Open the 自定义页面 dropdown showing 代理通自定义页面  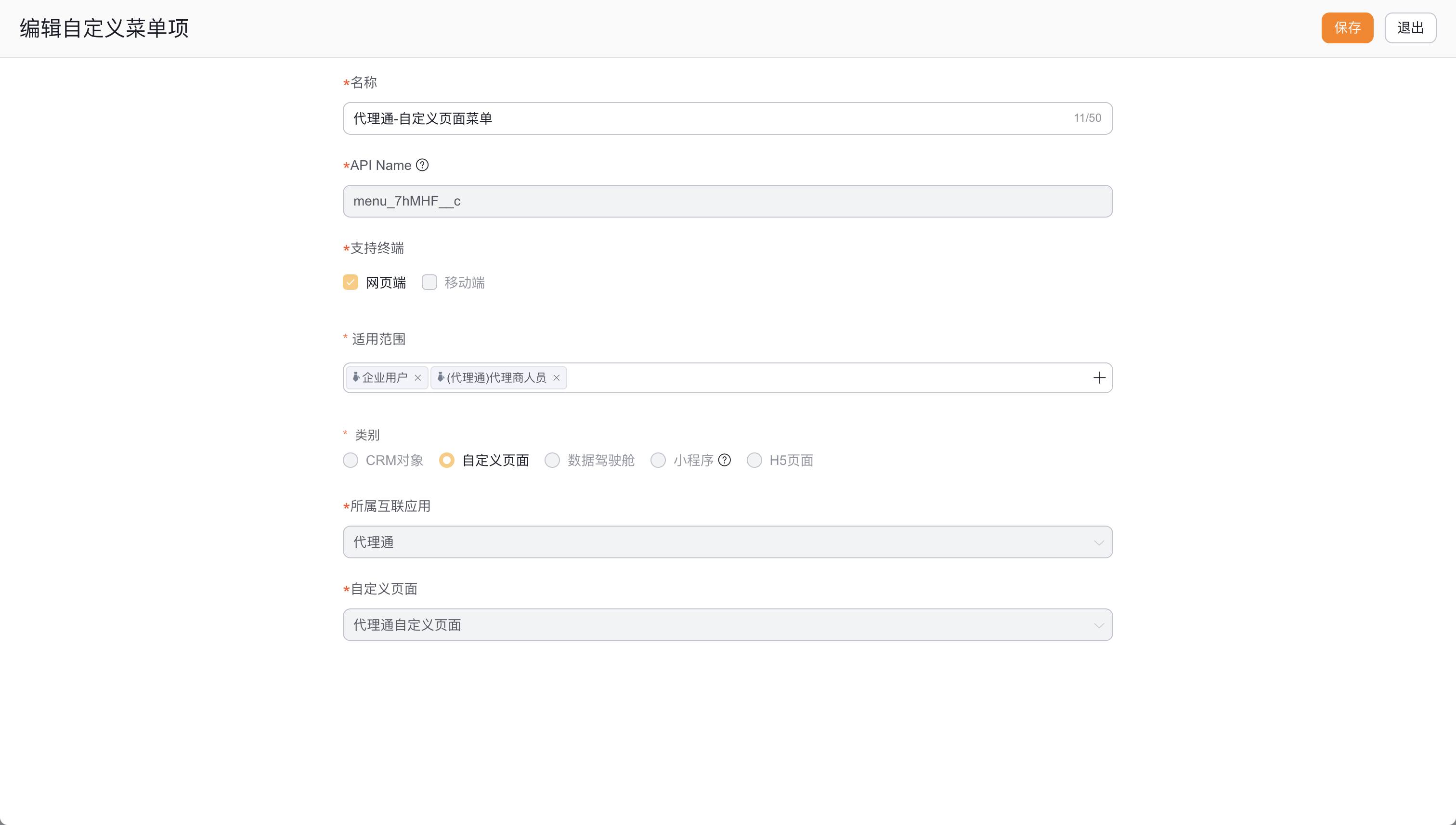point(728,625)
